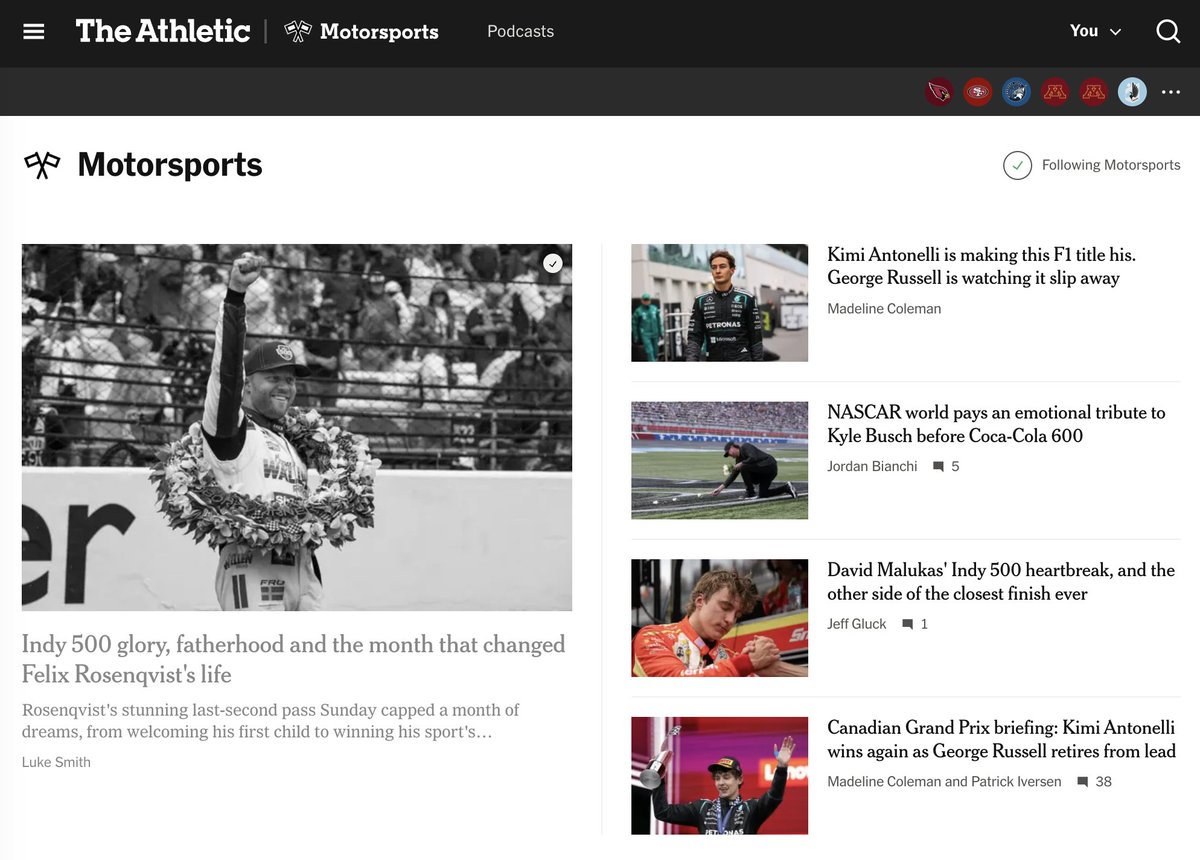This screenshot has height=860, width=1200.
Task: Open comments icon with 38 comments
Action: (x=1082, y=782)
